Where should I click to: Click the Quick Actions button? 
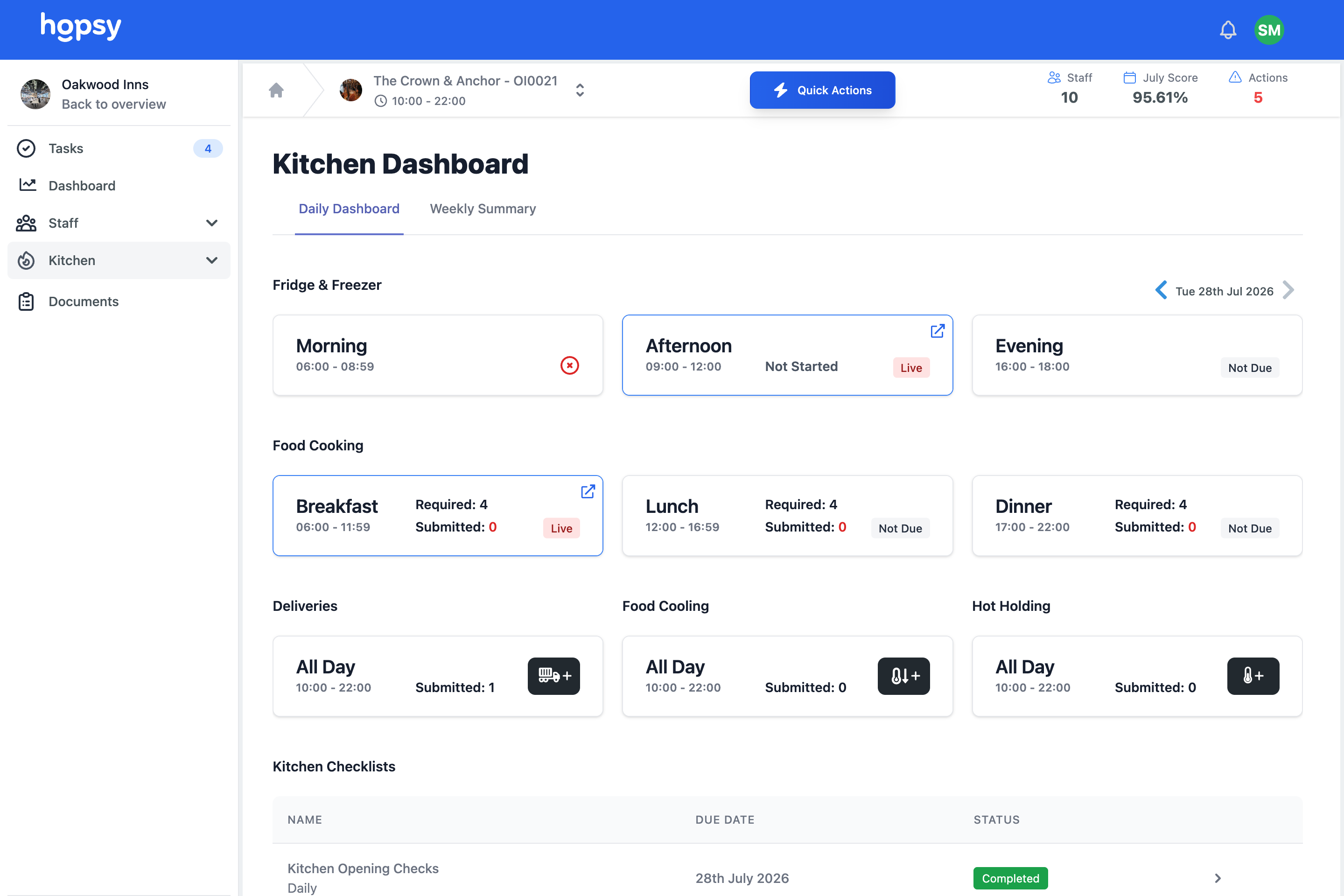coord(822,90)
